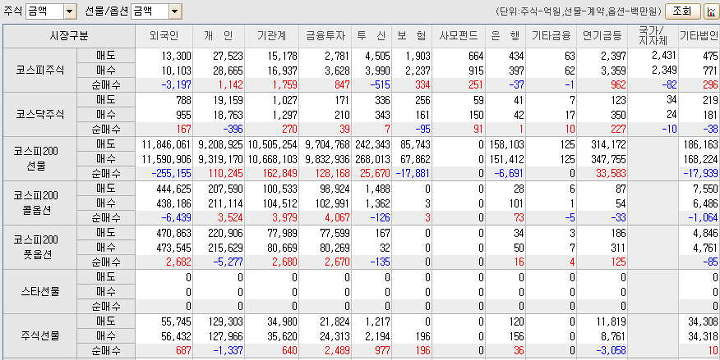This screenshot has width=720, height=360.
Task: Select the 스타선물 row label
Action: point(40,291)
